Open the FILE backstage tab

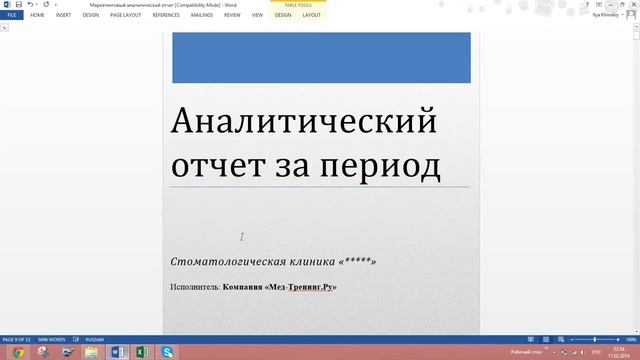[12, 15]
